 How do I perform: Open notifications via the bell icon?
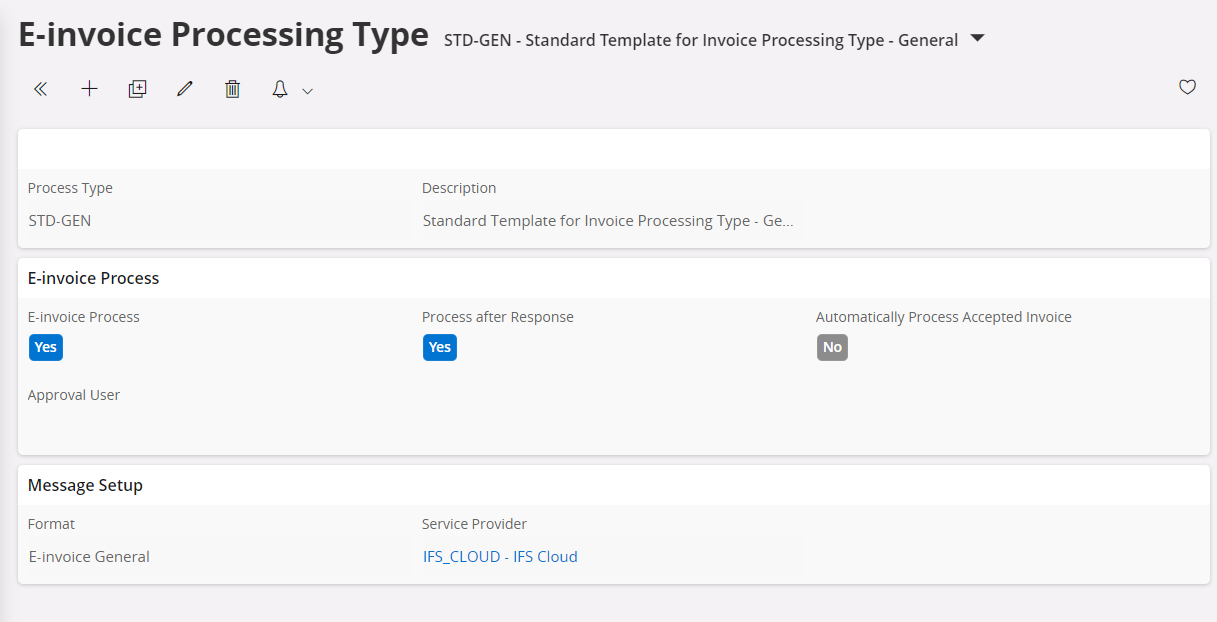pos(279,88)
